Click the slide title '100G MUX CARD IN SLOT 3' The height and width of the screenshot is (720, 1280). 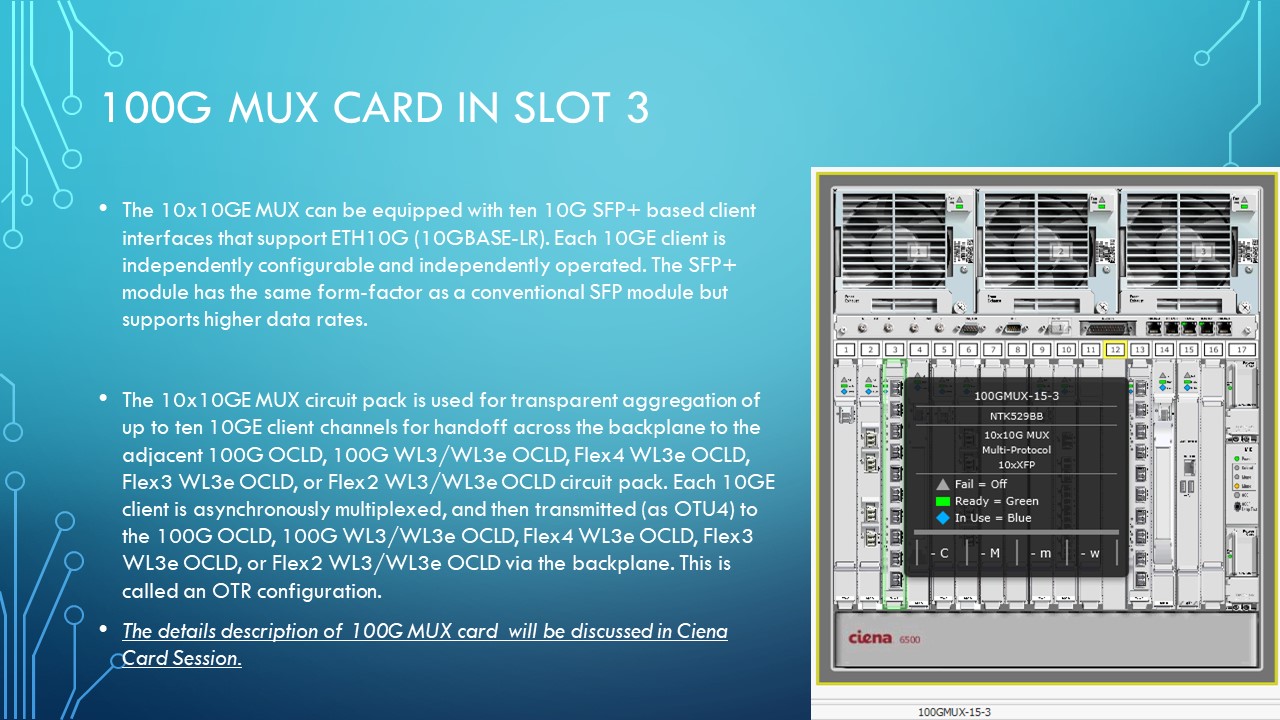[x=374, y=109]
